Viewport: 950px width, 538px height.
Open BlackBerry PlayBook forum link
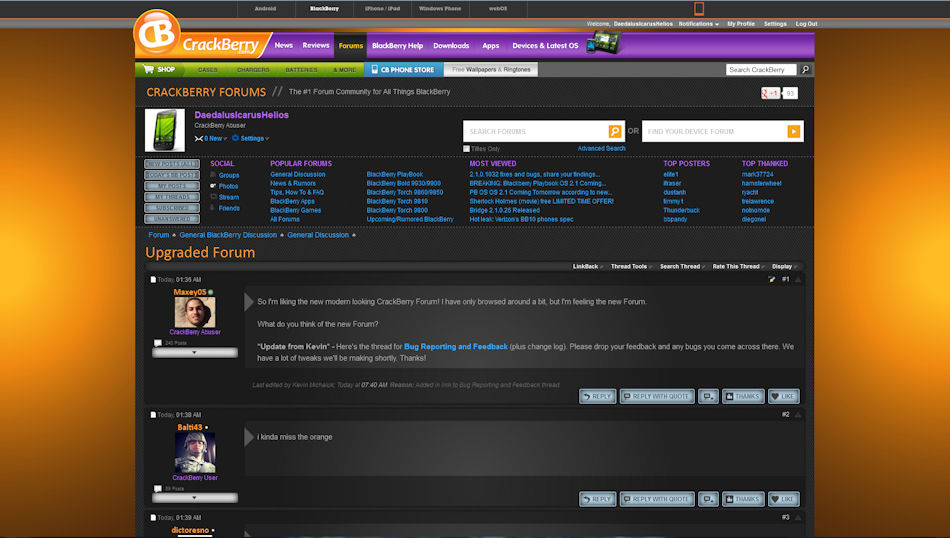394,174
